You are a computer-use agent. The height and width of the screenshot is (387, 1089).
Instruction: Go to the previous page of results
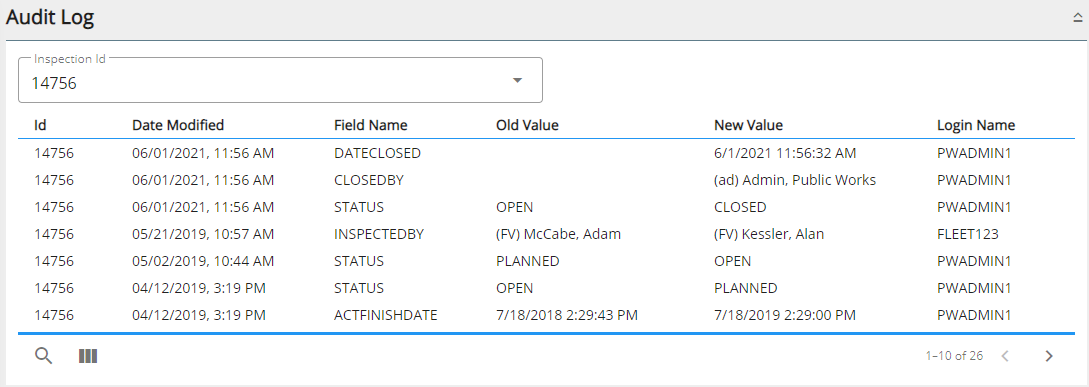pos(1005,356)
